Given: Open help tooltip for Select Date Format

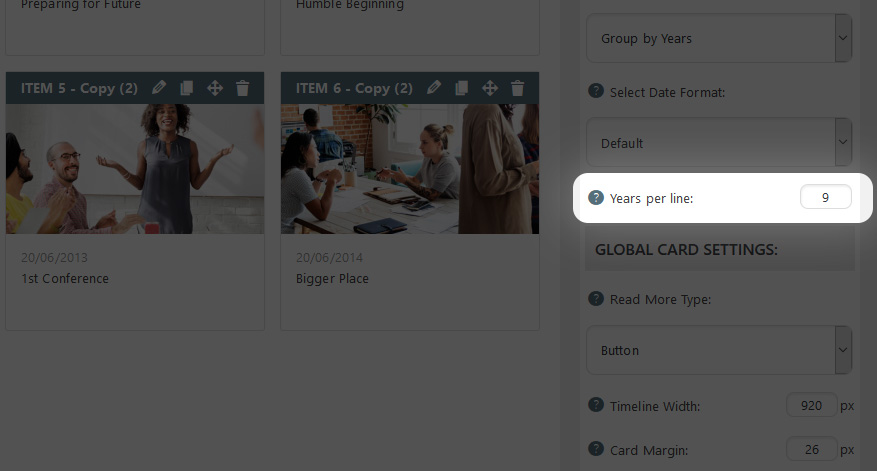Looking at the screenshot, I should [596, 91].
